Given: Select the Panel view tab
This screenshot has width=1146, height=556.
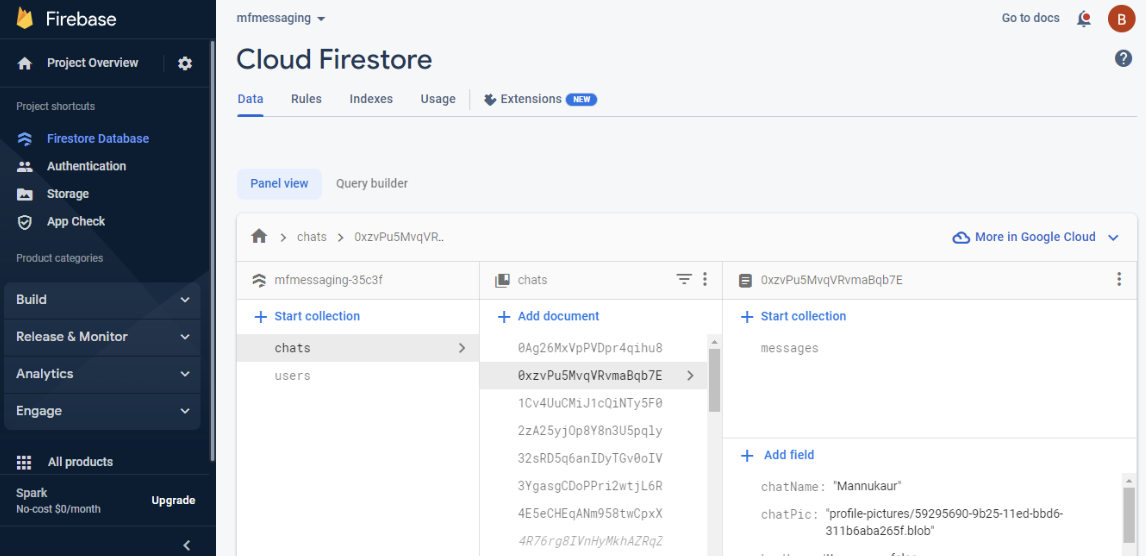Looking at the screenshot, I should pos(279,184).
